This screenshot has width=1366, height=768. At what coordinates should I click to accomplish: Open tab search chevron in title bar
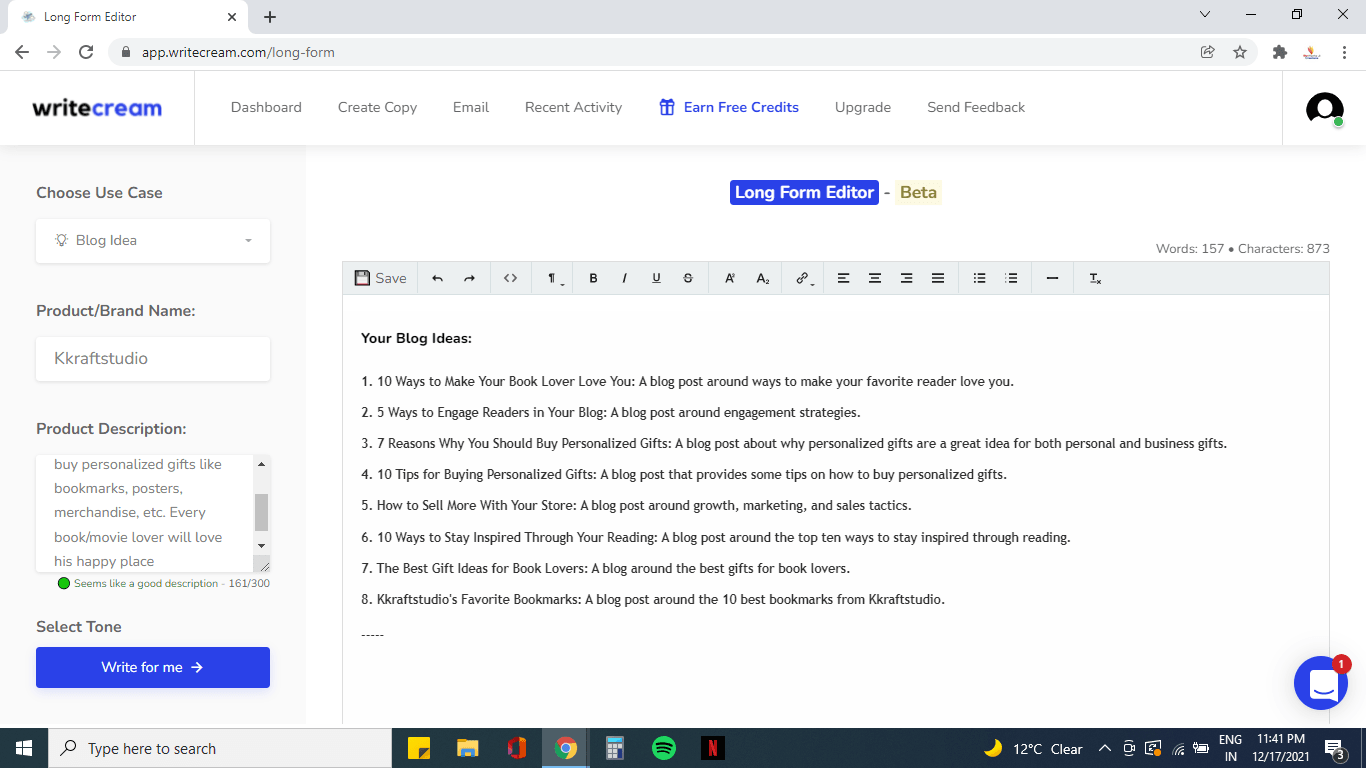1204,14
